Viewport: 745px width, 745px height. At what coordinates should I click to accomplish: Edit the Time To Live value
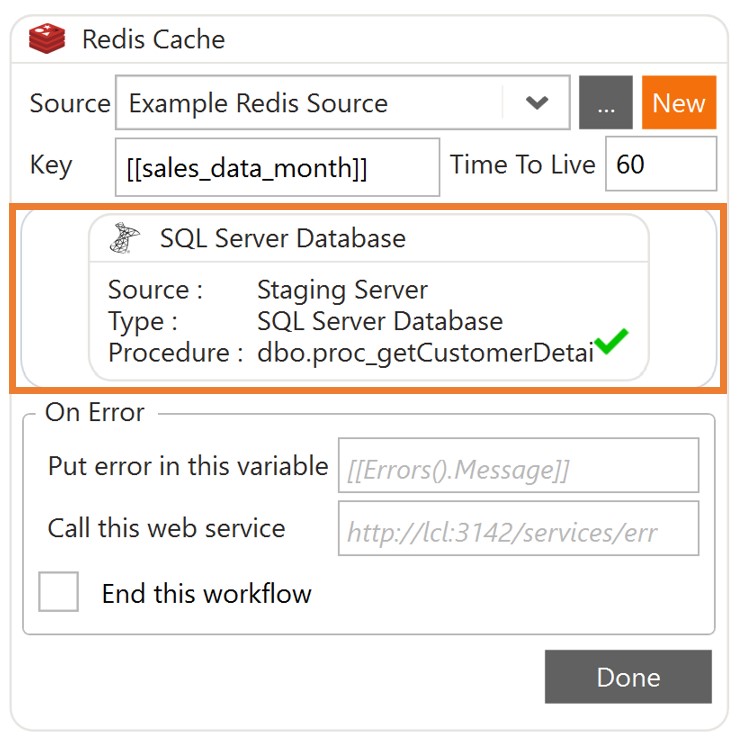point(661,164)
